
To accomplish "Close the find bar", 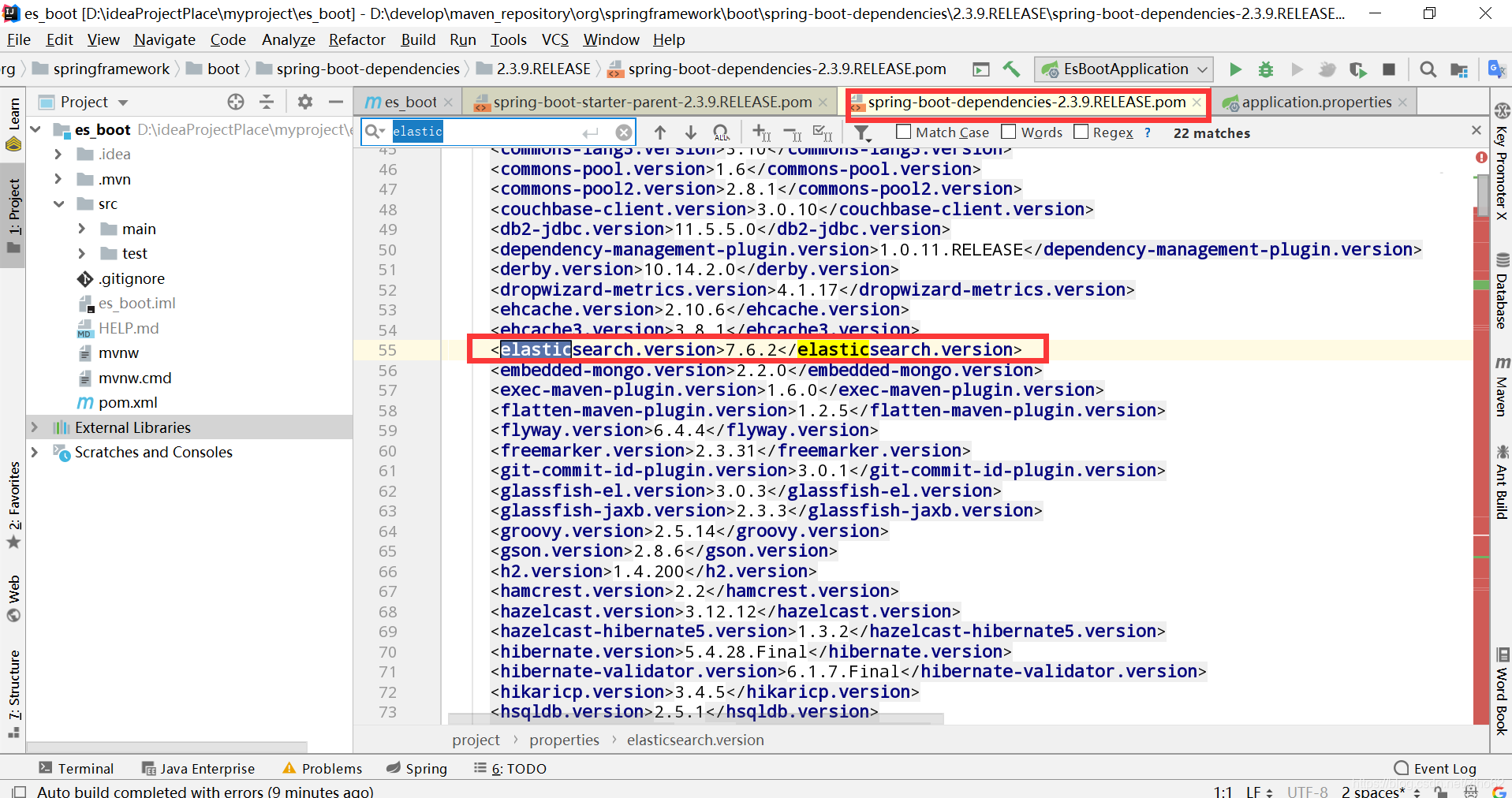I will [1477, 130].
